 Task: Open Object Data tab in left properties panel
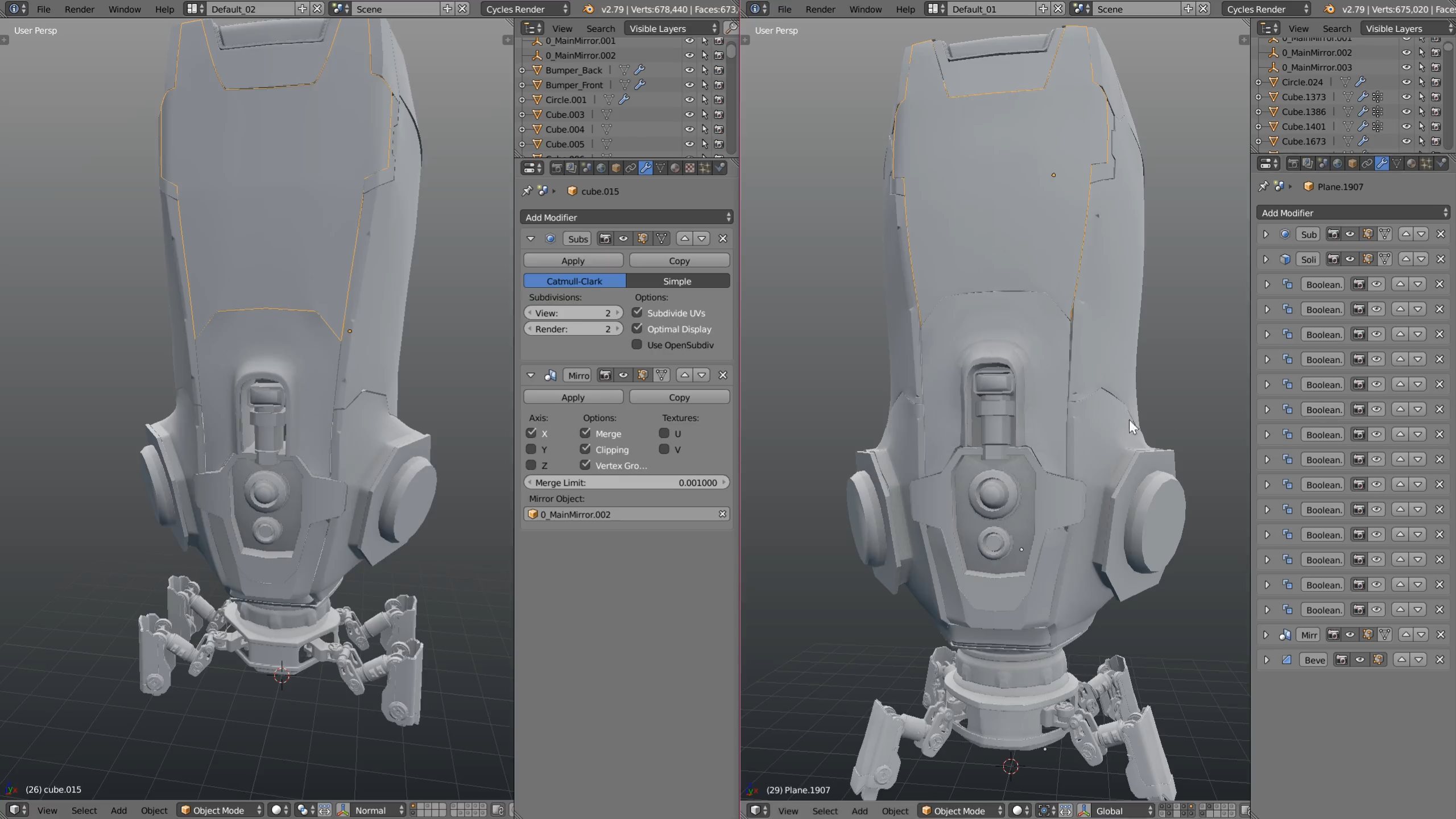pyautogui.click(x=660, y=168)
